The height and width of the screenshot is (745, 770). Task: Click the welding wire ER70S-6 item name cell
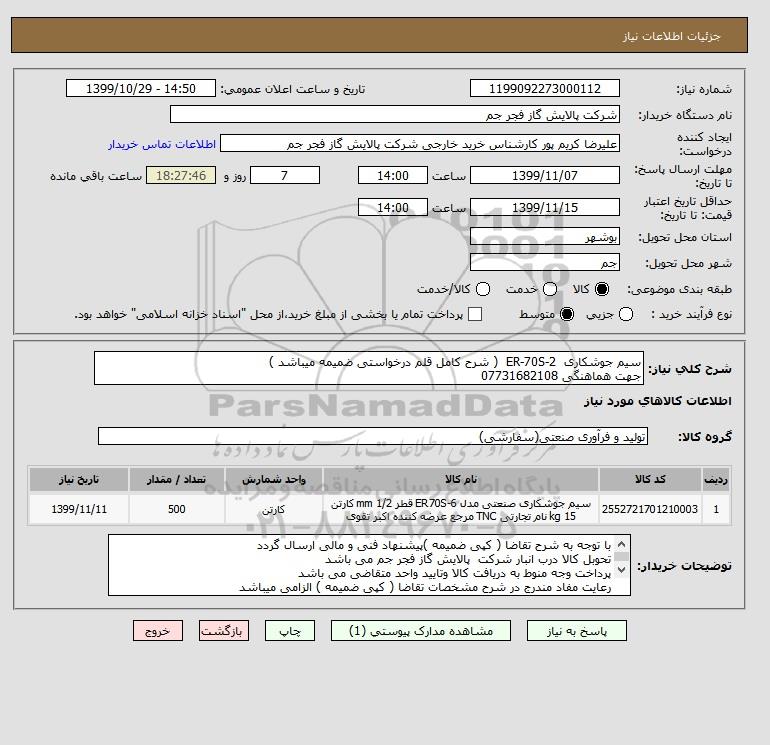click(461, 509)
